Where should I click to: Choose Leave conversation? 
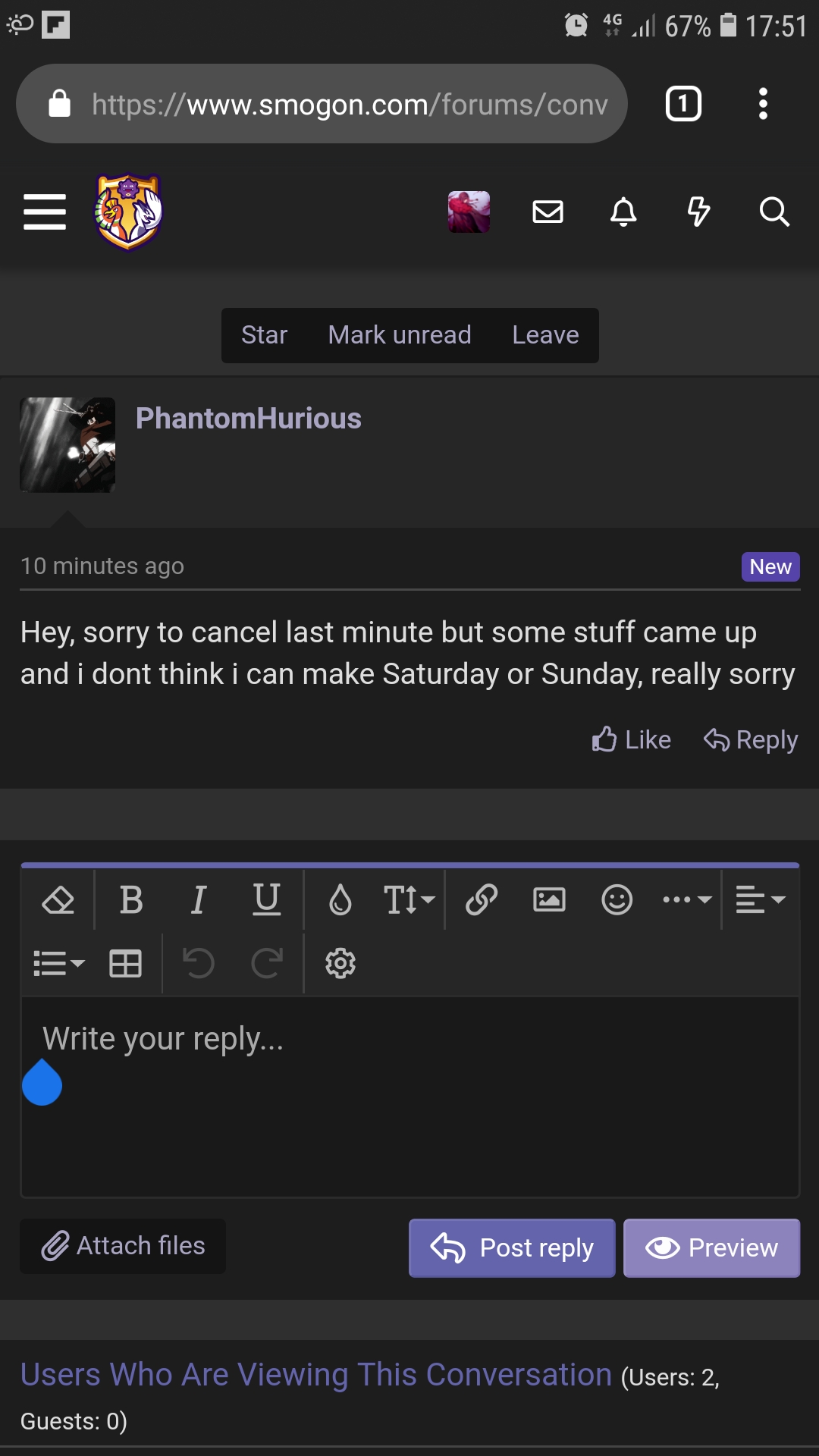(x=544, y=334)
